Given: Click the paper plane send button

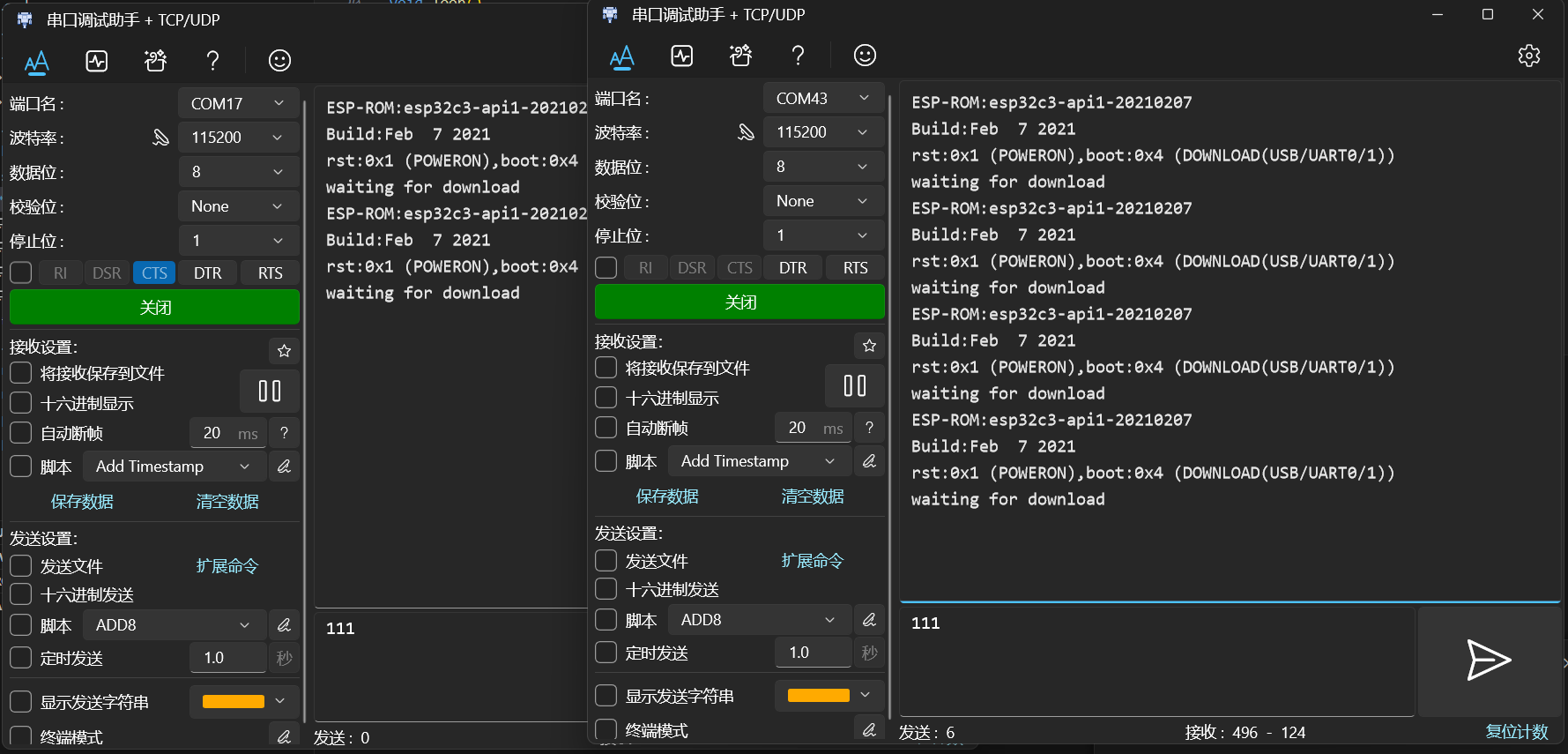Looking at the screenshot, I should pos(1488,661).
